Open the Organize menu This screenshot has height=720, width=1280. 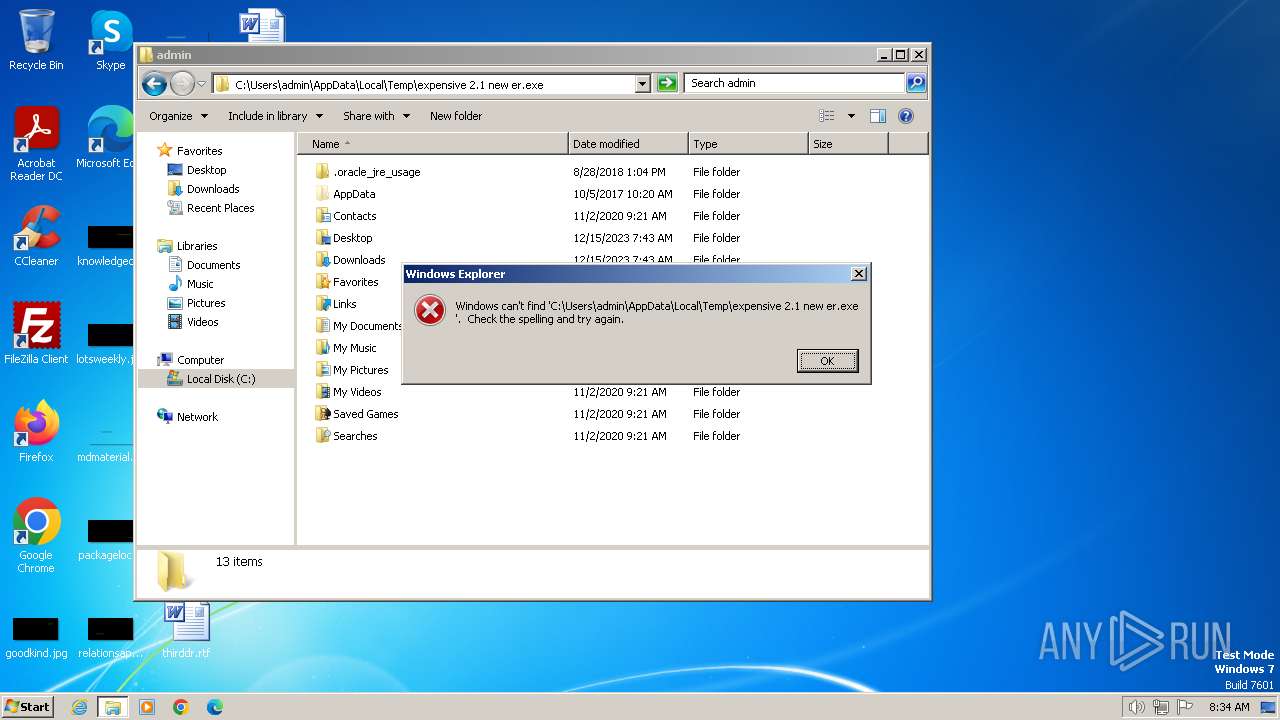[178, 116]
